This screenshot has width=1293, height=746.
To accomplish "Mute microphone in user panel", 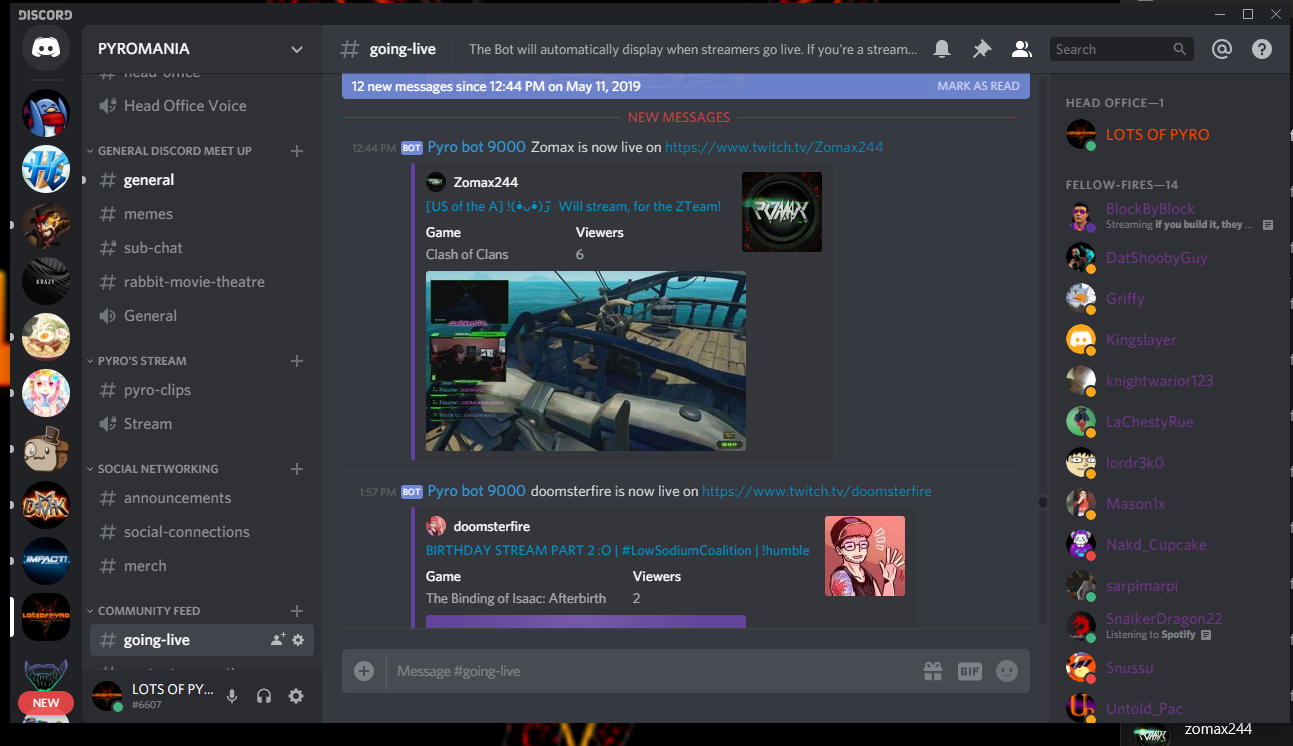I will (232, 696).
